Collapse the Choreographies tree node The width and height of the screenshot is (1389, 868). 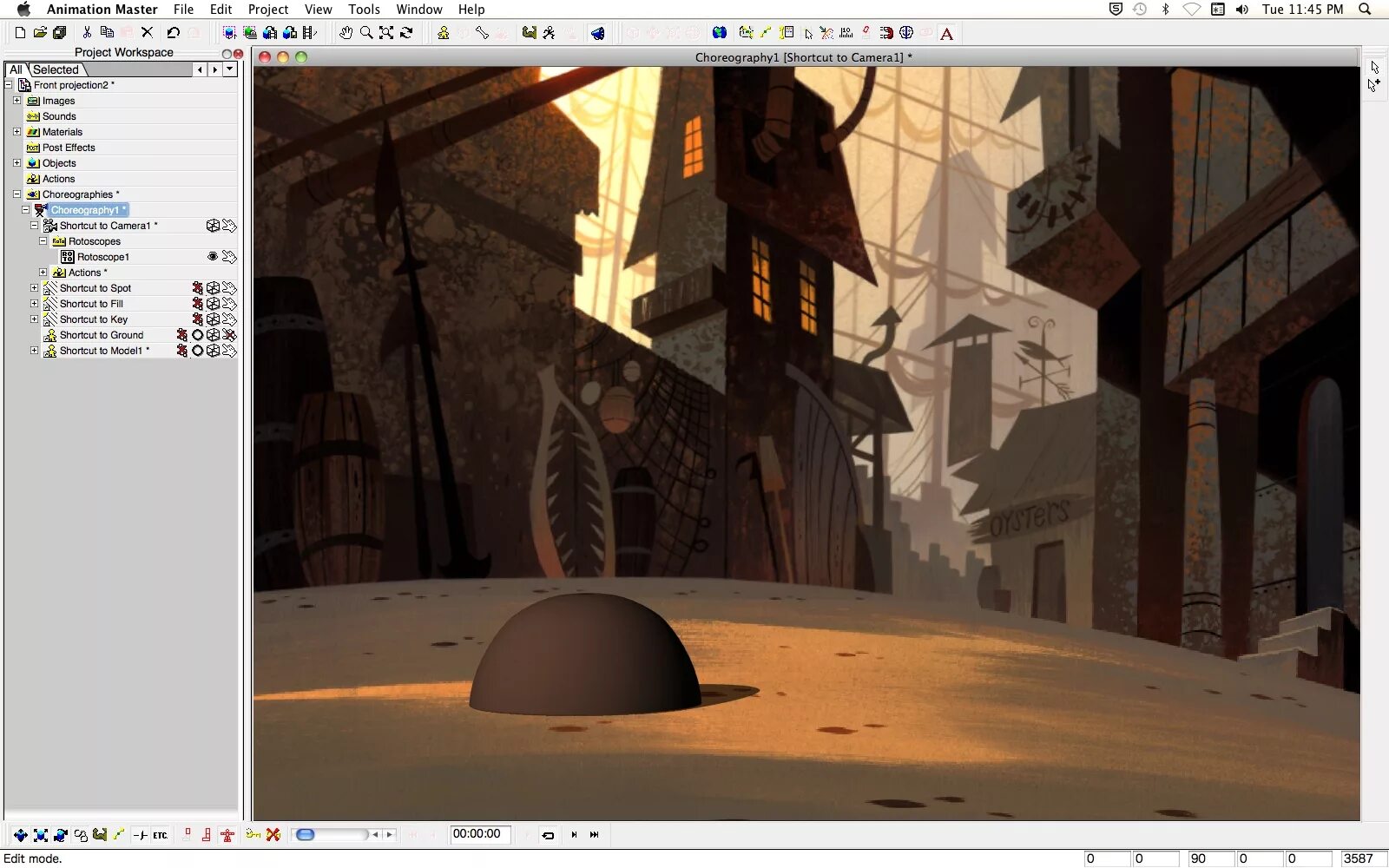pos(16,194)
